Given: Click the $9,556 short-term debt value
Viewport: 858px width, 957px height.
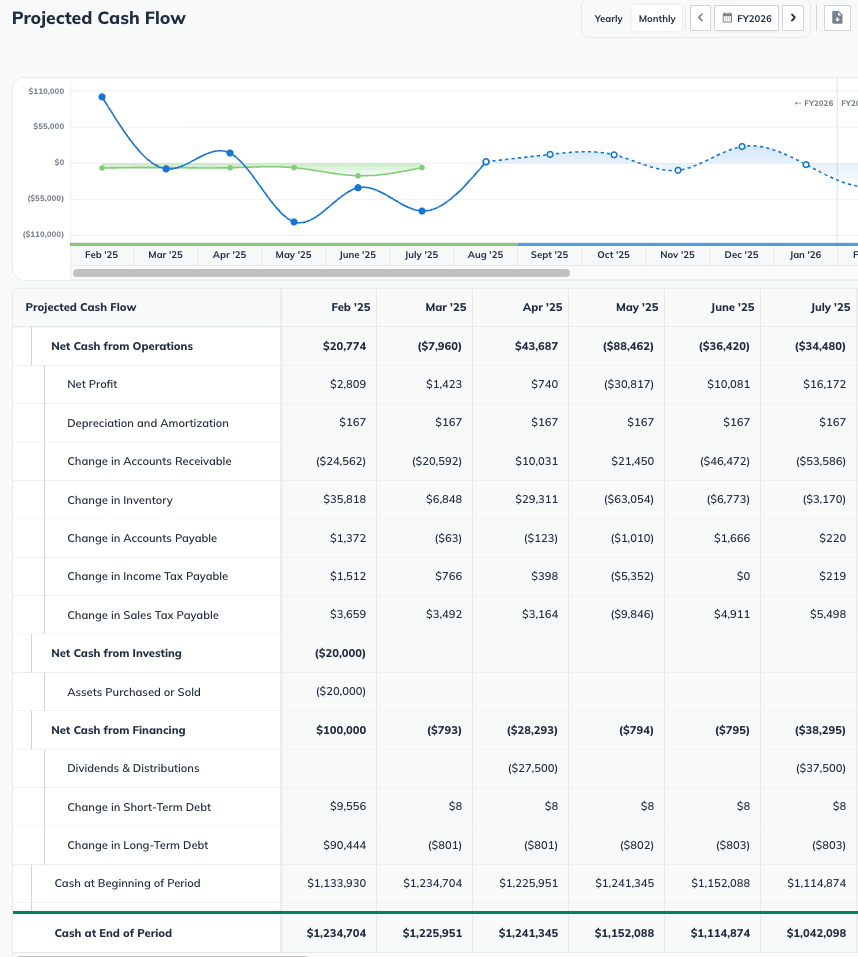Looking at the screenshot, I should 348,806.
